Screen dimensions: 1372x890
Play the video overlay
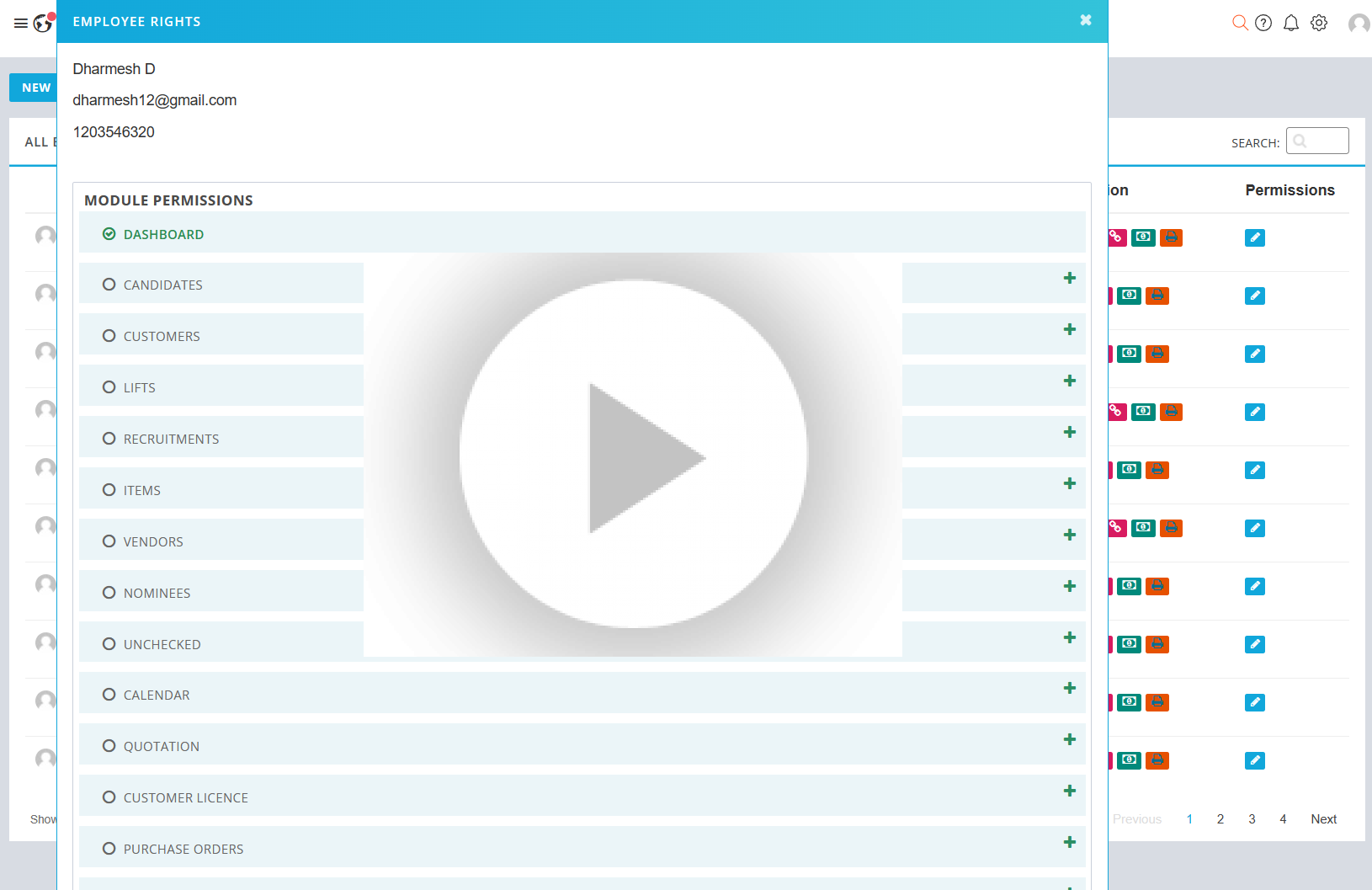point(633,455)
